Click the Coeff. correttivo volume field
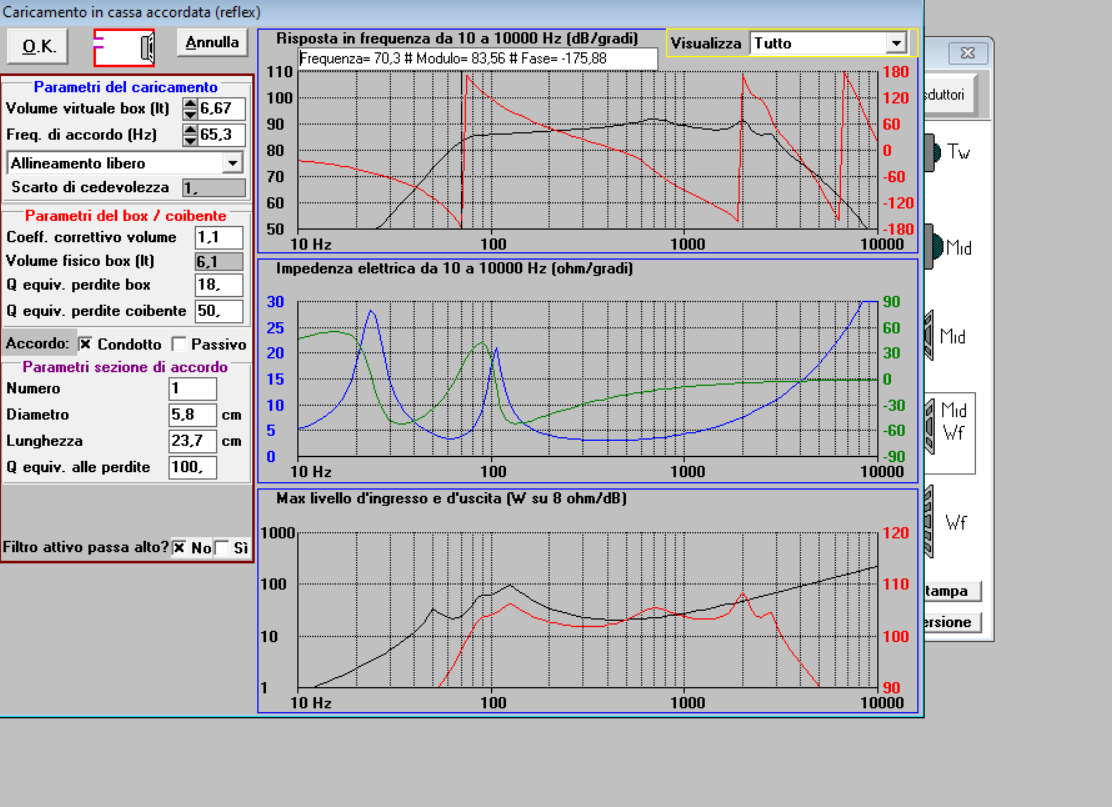The height and width of the screenshot is (807, 1112). [x=219, y=238]
